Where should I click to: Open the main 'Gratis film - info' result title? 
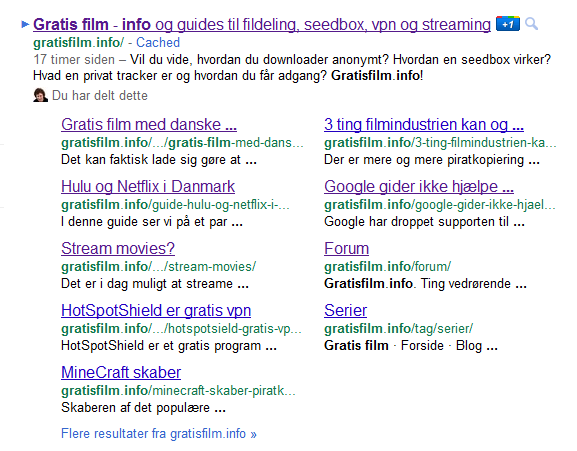point(262,25)
